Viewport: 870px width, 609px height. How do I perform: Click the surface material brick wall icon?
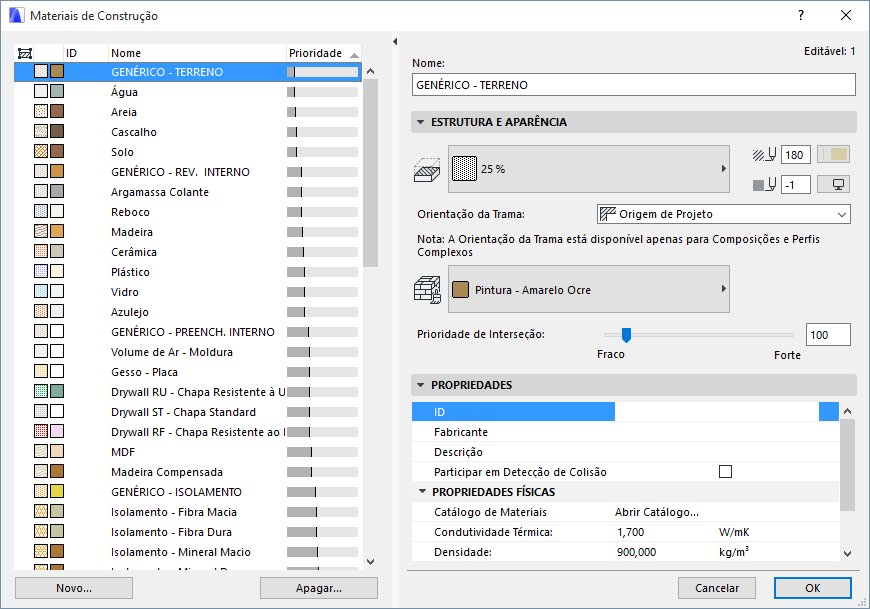pyautogui.click(x=427, y=290)
